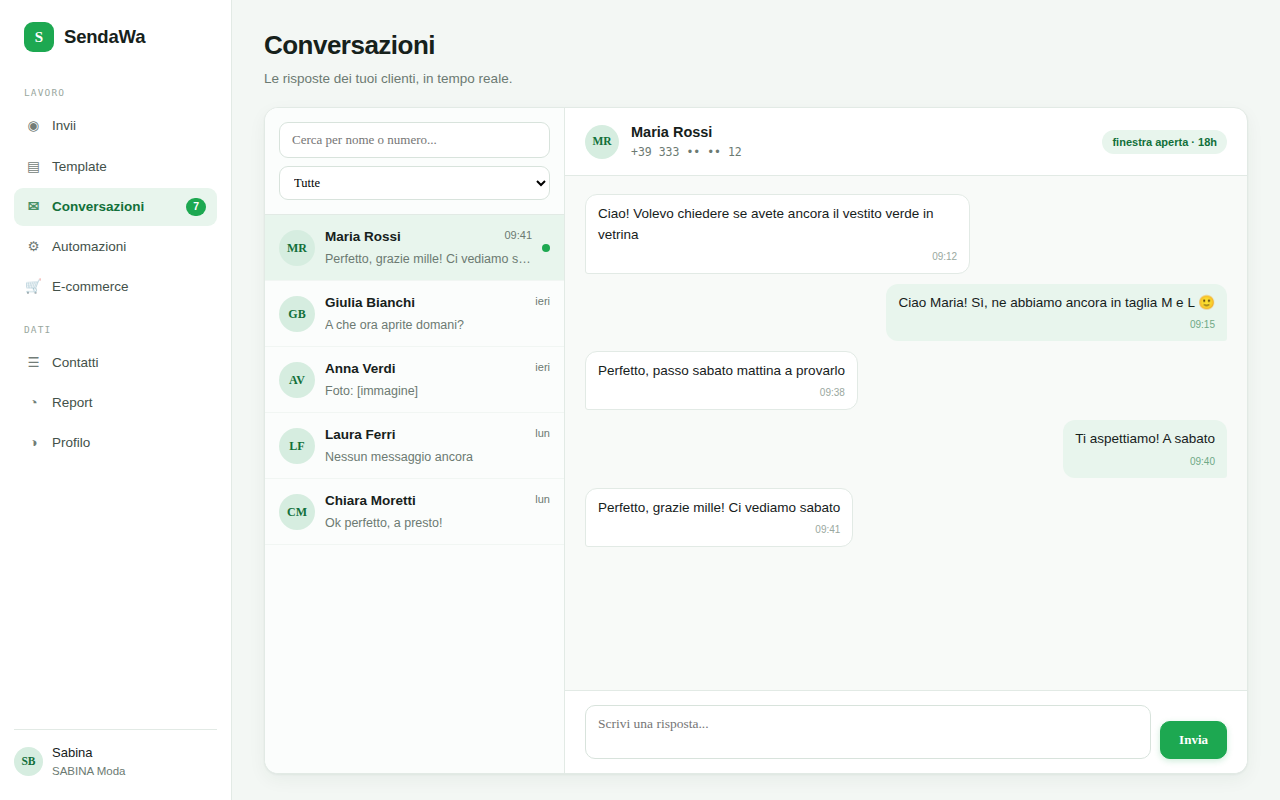Open the Profilo page
This screenshot has width=1280, height=800.
115,443
